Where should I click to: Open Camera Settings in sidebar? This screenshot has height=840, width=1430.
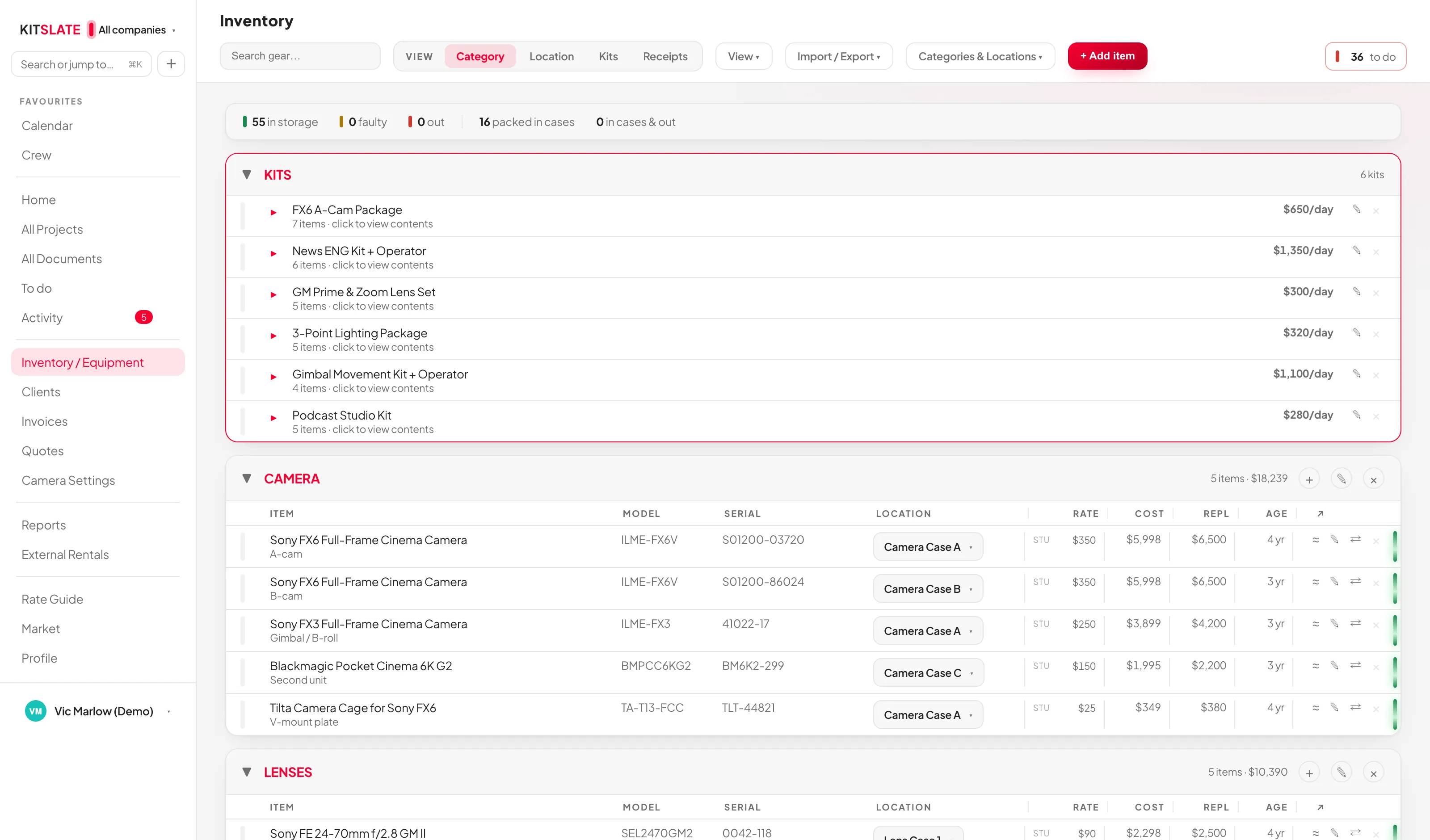coord(68,480)
